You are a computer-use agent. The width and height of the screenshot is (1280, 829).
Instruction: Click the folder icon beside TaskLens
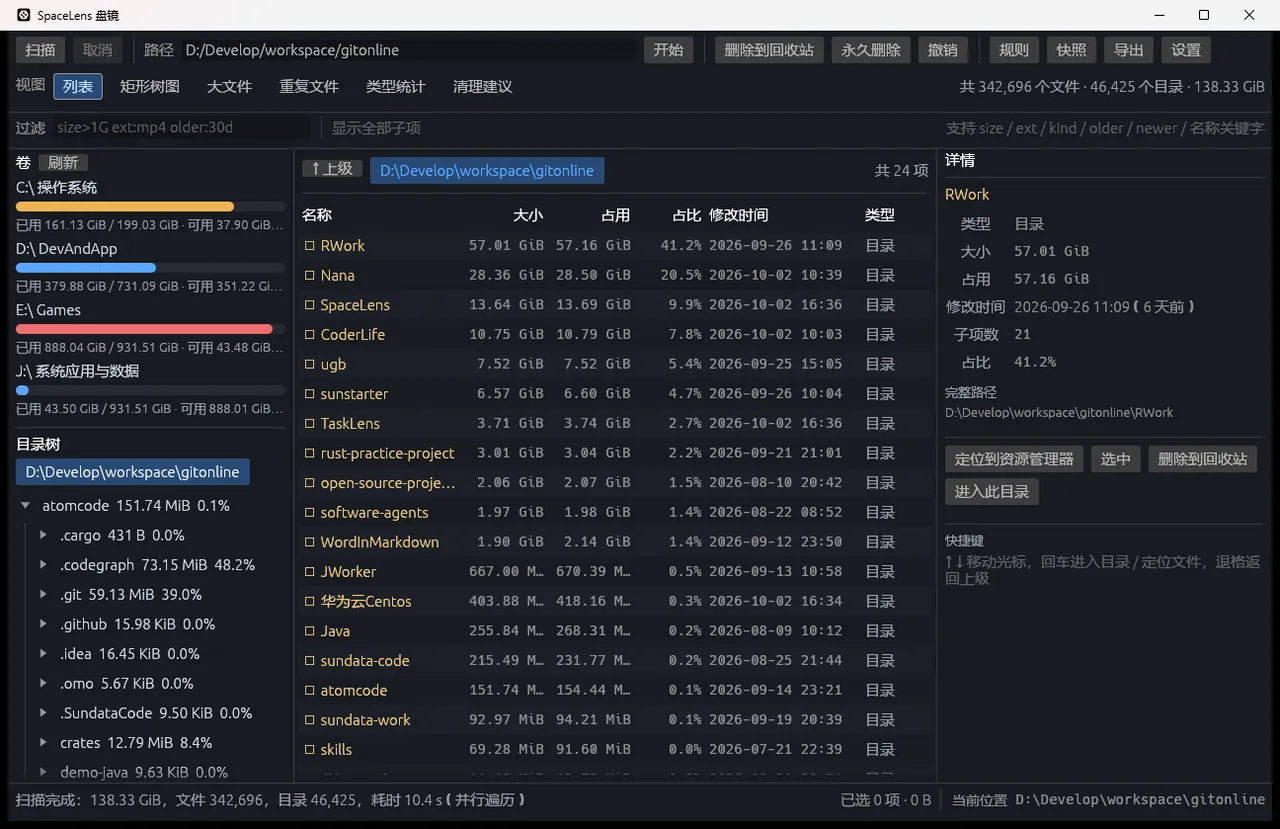[x=310, y=423]
